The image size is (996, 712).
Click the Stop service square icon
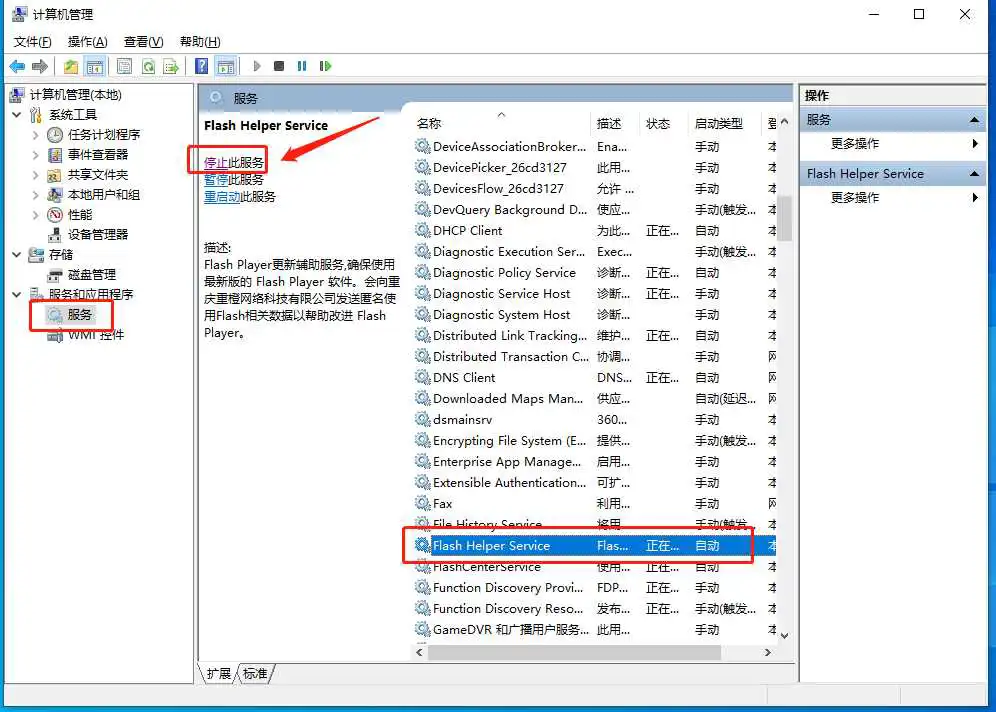click(279, 66)
